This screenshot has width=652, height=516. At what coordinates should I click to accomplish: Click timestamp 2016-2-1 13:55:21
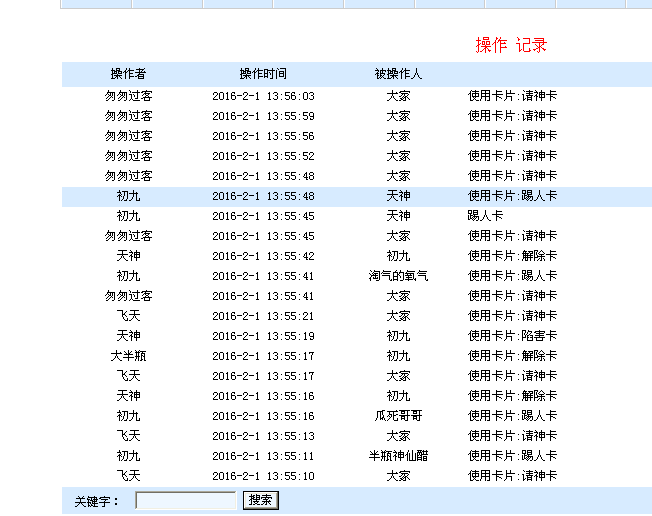263,316
